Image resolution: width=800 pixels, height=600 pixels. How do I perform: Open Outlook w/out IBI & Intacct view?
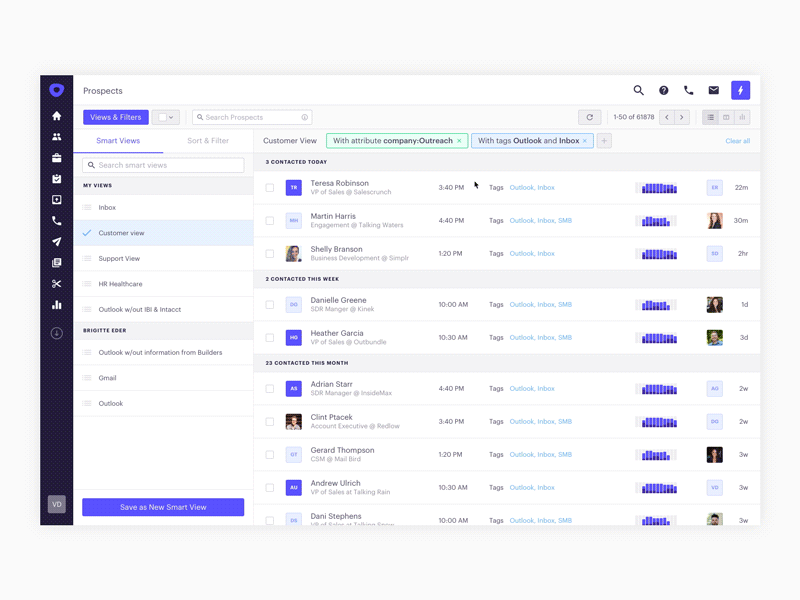click(x=163, y=310)
